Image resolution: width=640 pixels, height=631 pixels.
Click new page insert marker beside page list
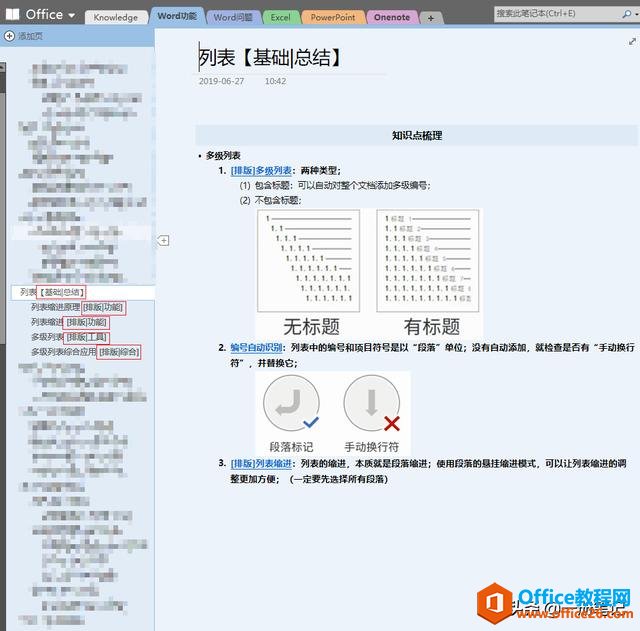[163, 240]
